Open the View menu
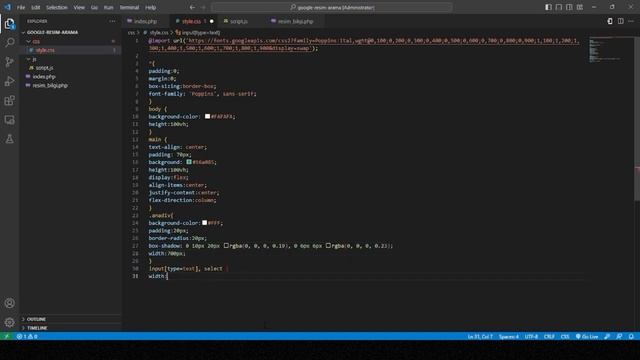This screenshot has height=360, width=640. click(79, 7)
